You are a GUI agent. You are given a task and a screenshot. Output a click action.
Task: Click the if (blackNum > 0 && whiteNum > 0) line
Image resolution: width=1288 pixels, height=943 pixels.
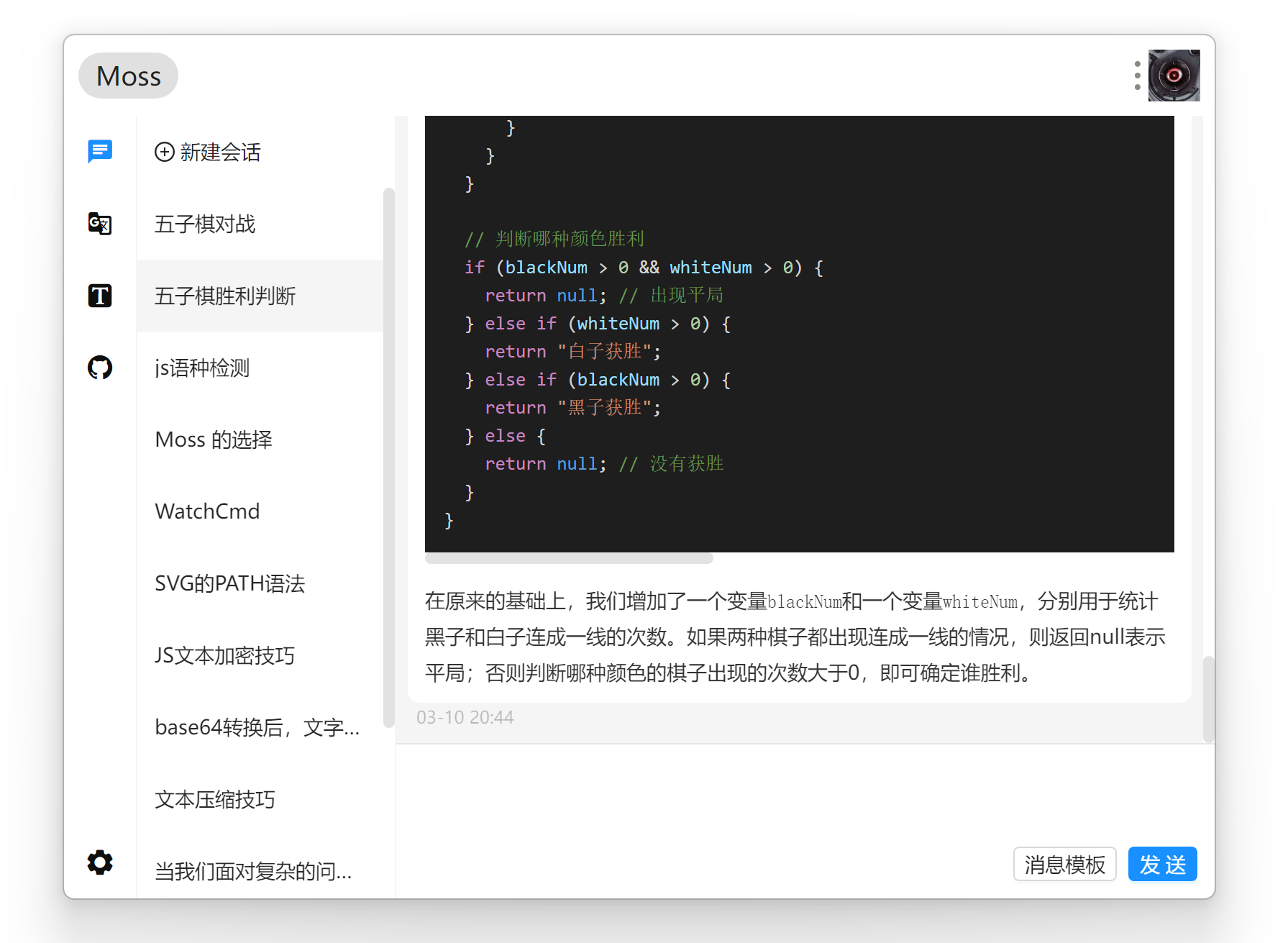[x=644, y=267]
